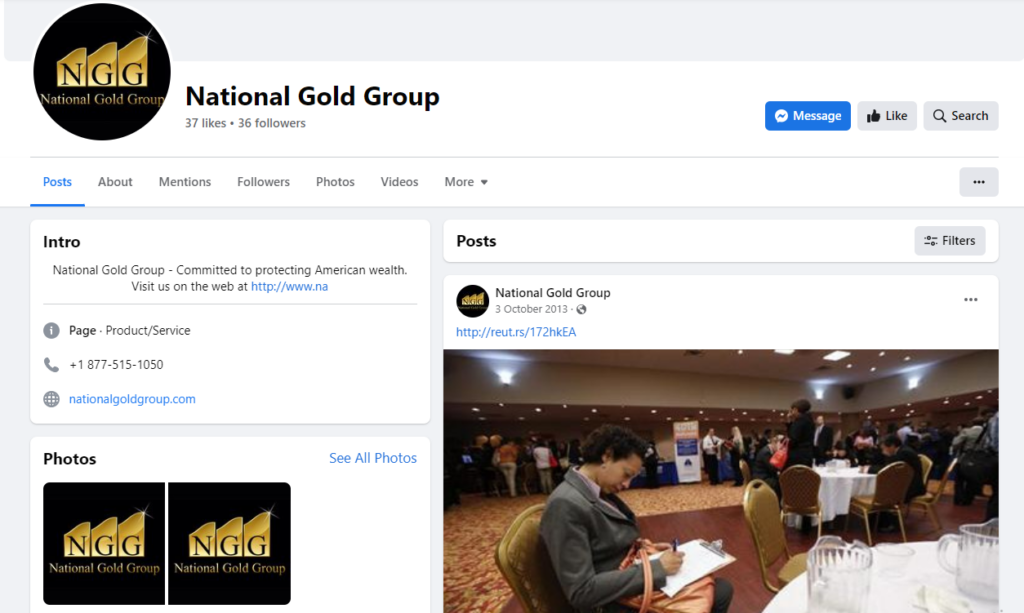Click the Message button
This screenshot has height=613, width=1024.
pyautogui.click(x=807, y=116)
